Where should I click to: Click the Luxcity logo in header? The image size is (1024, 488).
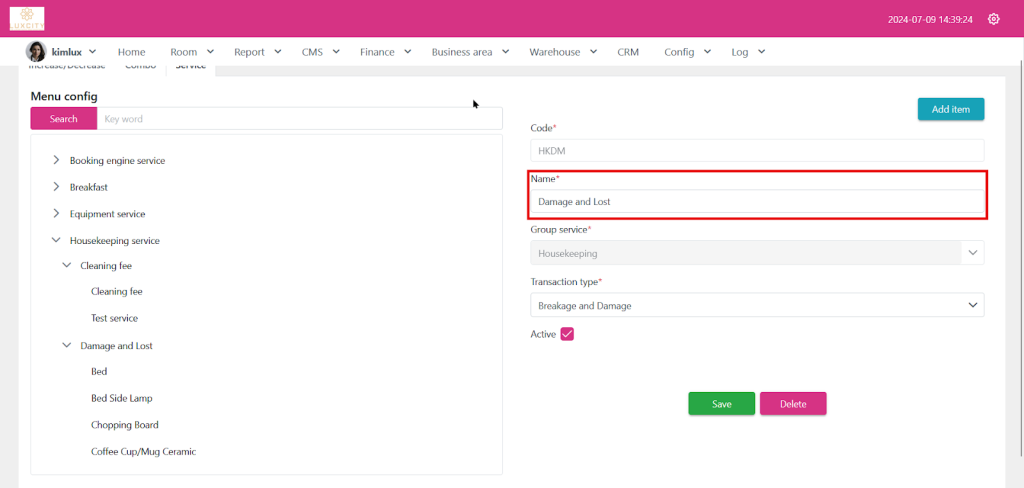[27, 18]
